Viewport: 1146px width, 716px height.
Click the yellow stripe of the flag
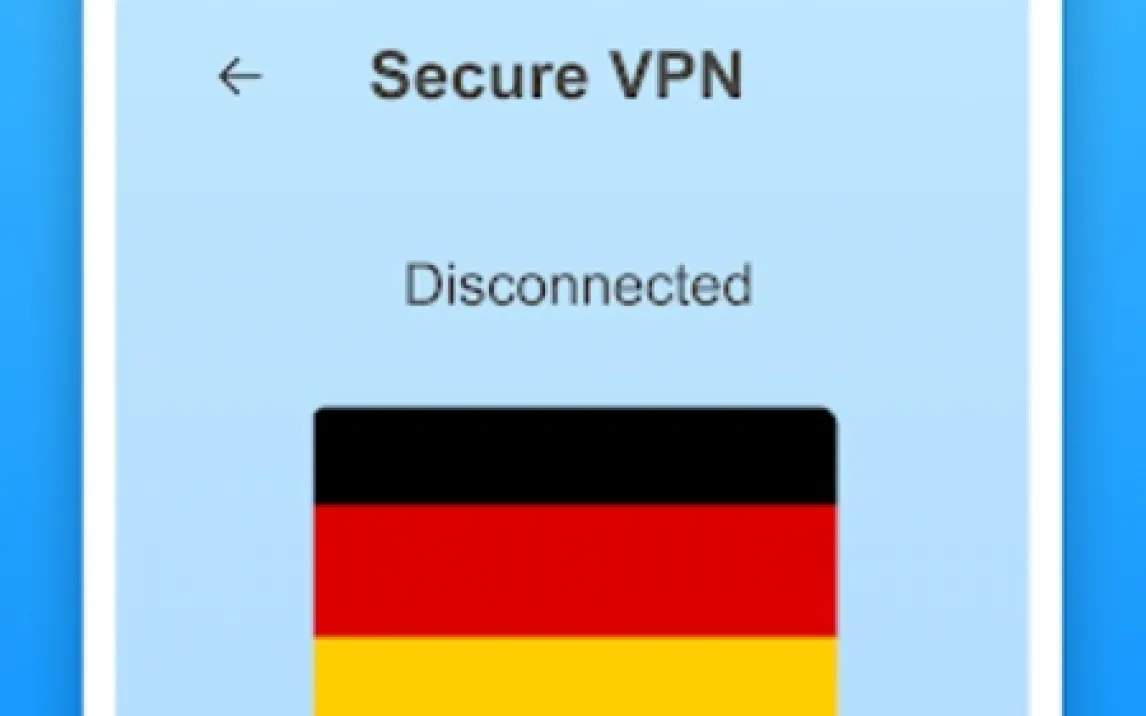575,677
